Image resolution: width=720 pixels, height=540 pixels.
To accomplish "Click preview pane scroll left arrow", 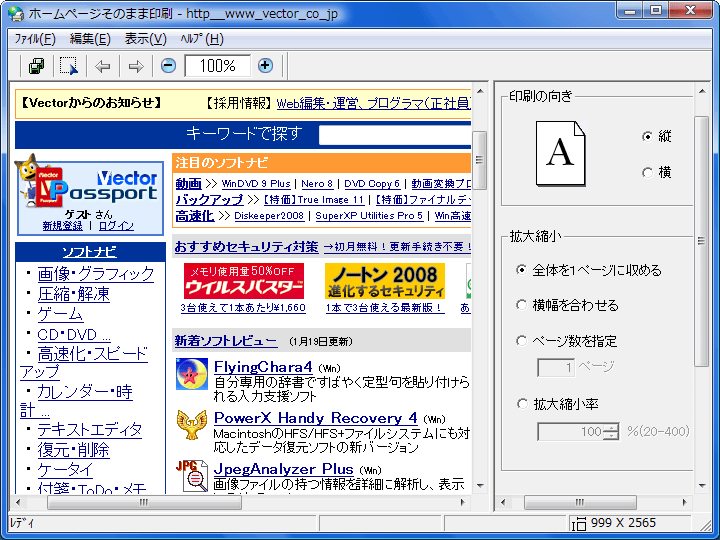I will tap(17, 503).
